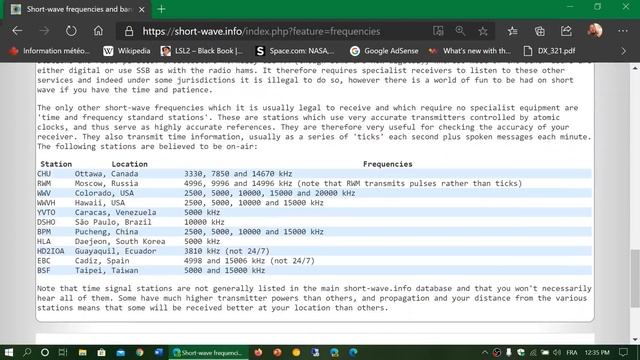Open the notification action center
Image resolution: width=640 pixels, height=360 pixels.
[623, 352]
